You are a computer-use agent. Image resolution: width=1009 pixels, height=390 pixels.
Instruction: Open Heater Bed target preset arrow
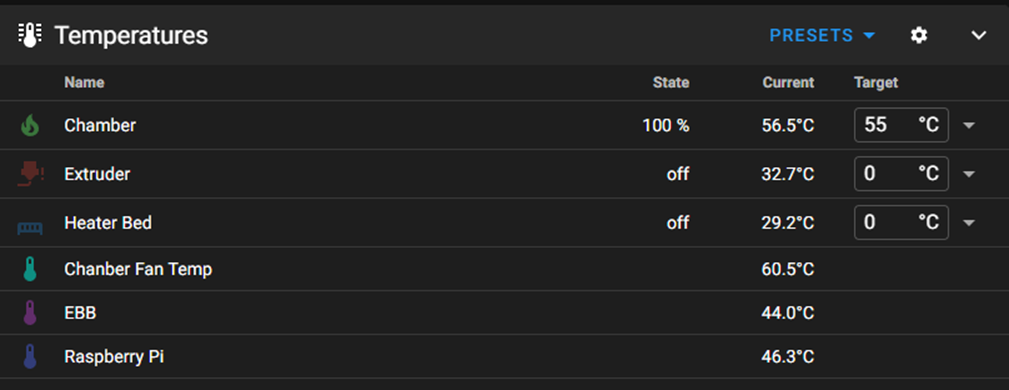point(969,223)
